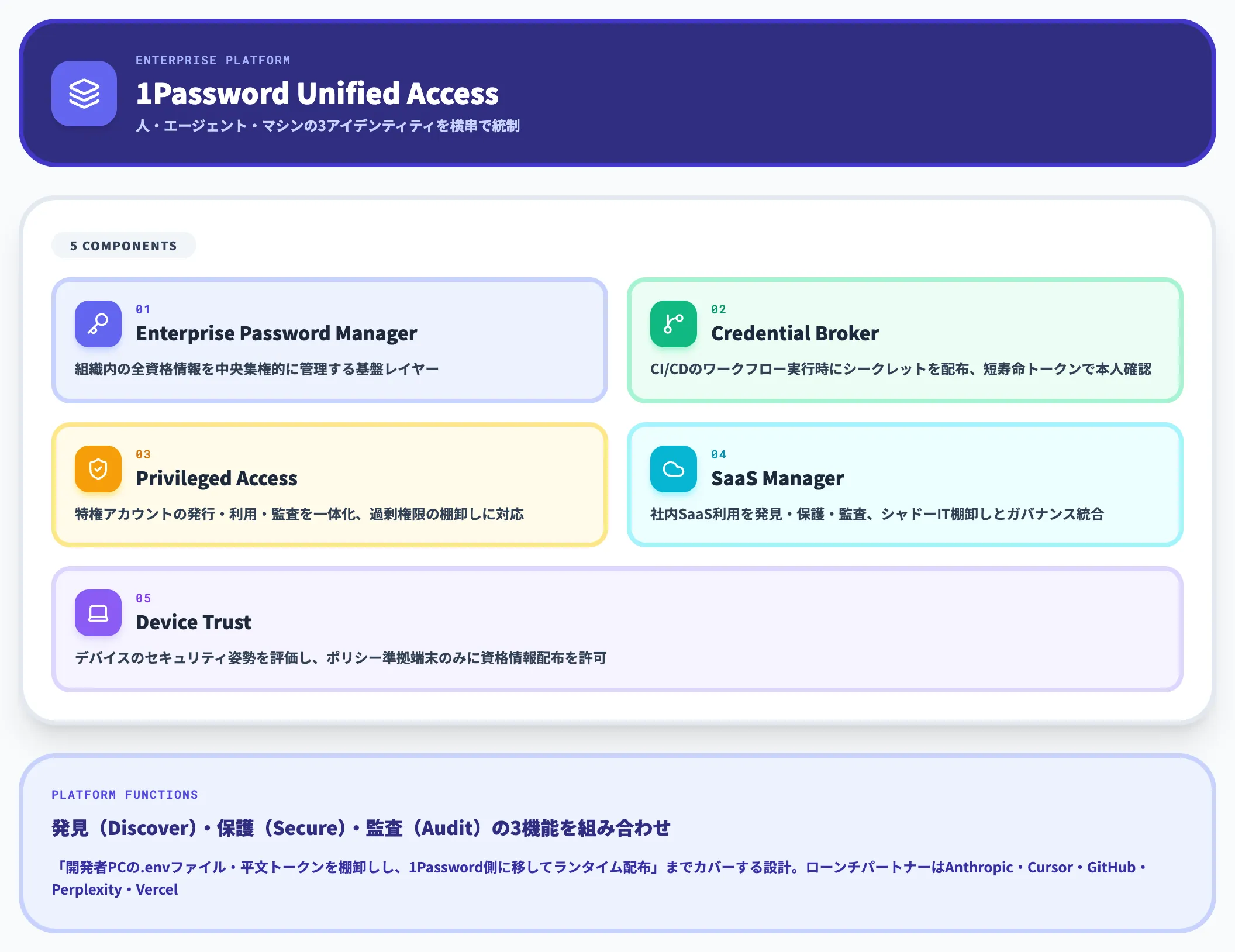Click the orange shield icon for Privileged Access
Viewport: 1235px width, 952px height.
tap(98, 469)
